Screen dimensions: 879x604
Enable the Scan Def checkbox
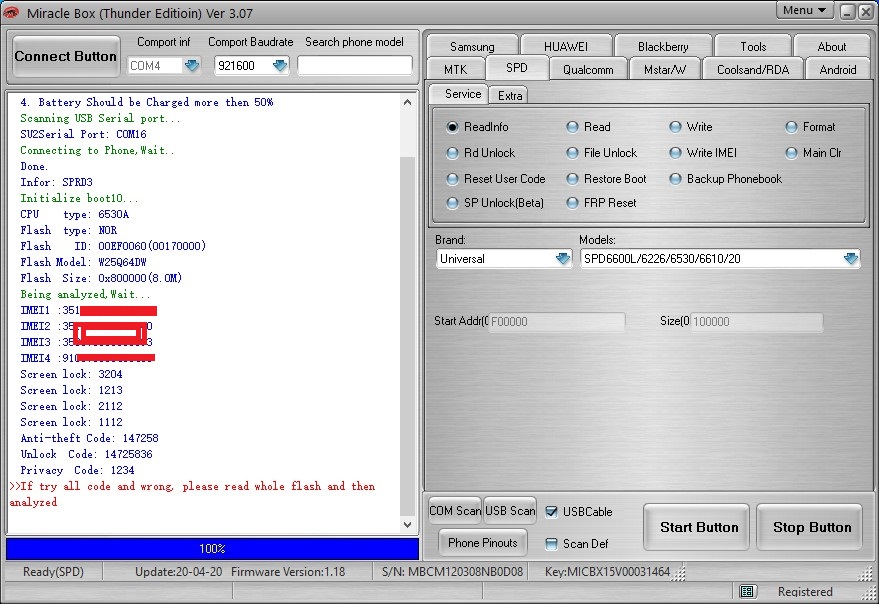point(551,543)
